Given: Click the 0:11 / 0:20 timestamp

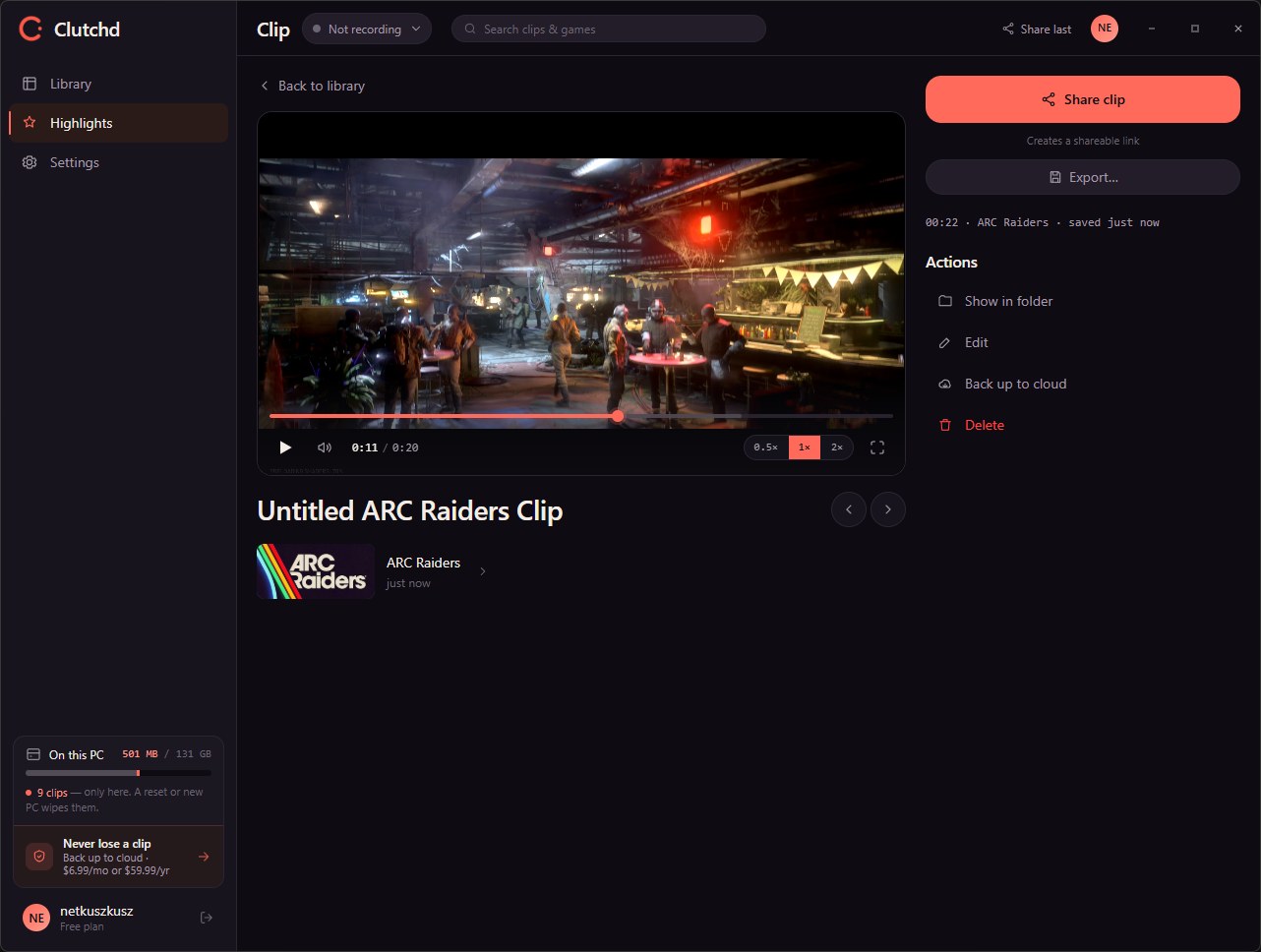Looking at the screenshot, I should tap(385, 447).
